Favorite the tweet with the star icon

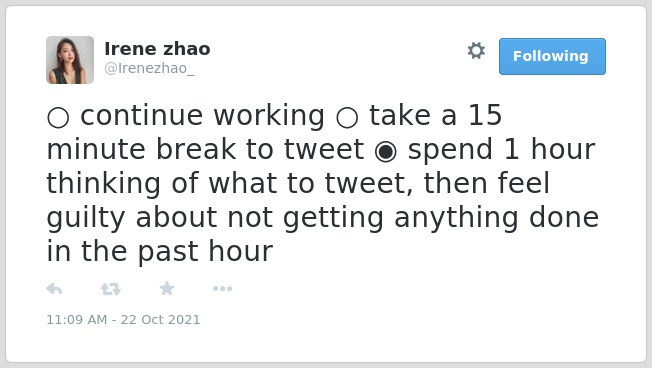coord(167,288)
